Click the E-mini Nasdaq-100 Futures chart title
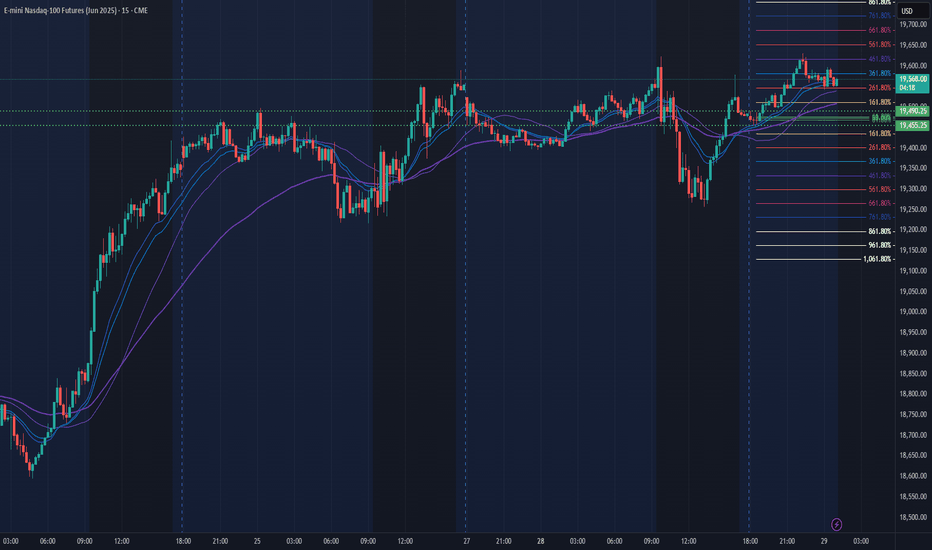This screenshot has width=932, height=550. 75,11
